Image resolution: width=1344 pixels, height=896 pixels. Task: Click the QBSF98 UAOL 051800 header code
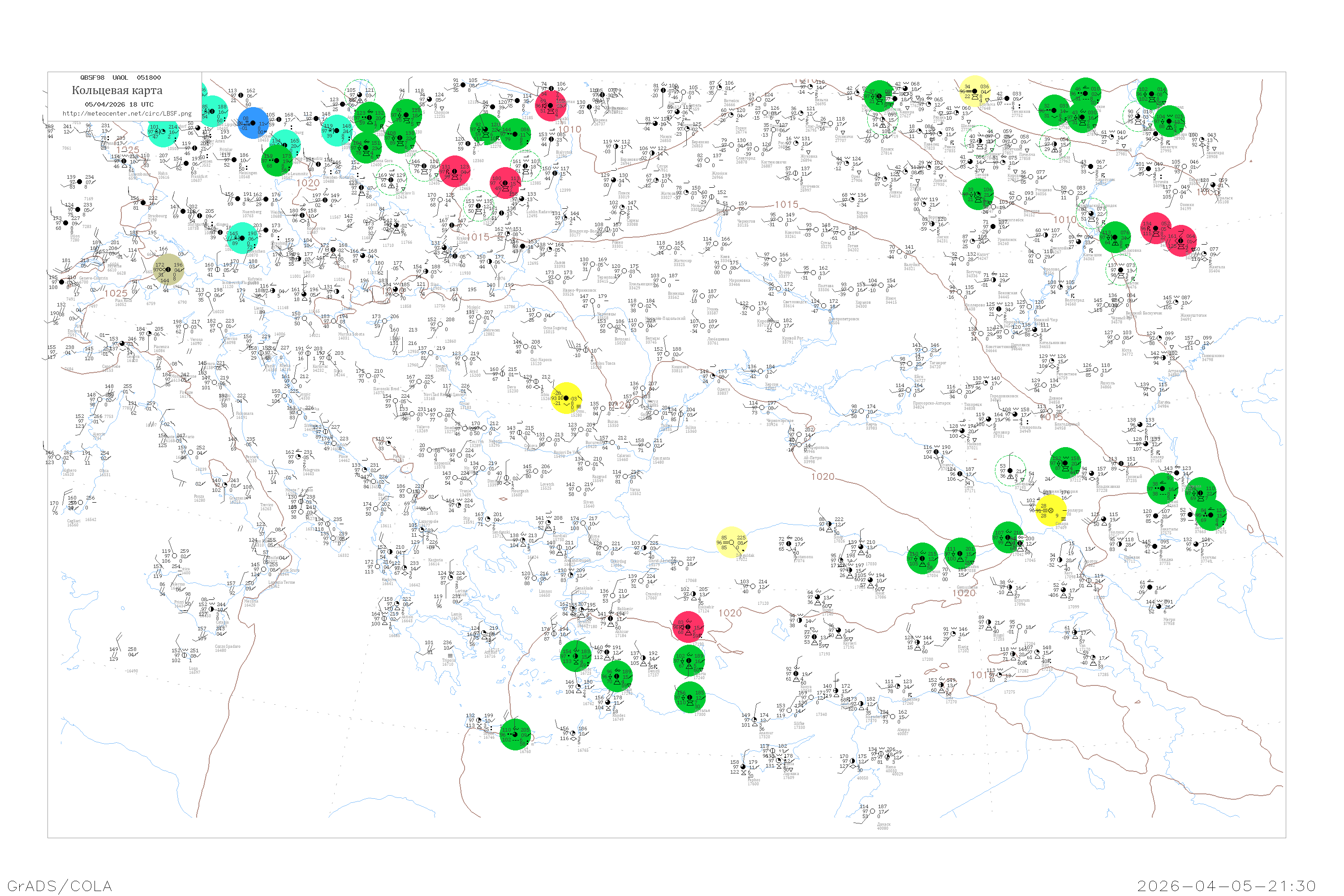[x=120, y=77]
